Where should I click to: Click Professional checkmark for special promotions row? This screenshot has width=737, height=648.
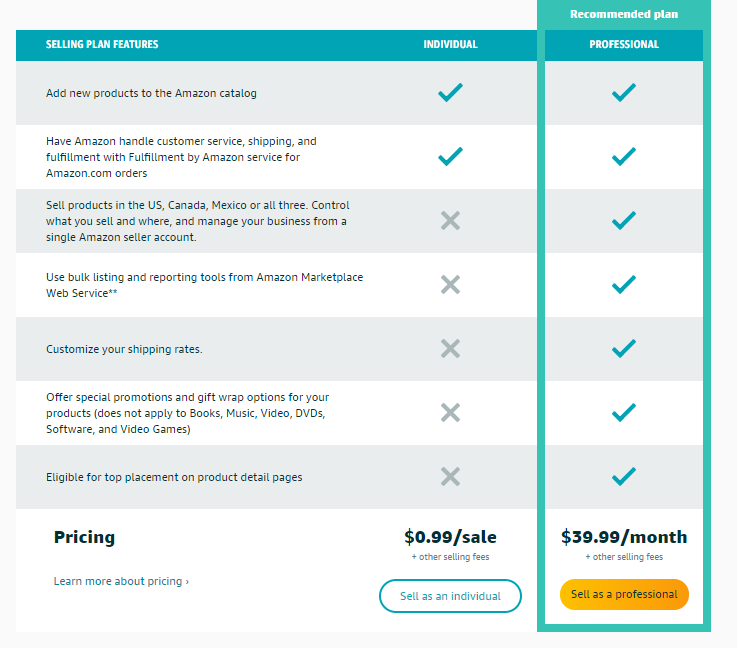coord(624,413)
